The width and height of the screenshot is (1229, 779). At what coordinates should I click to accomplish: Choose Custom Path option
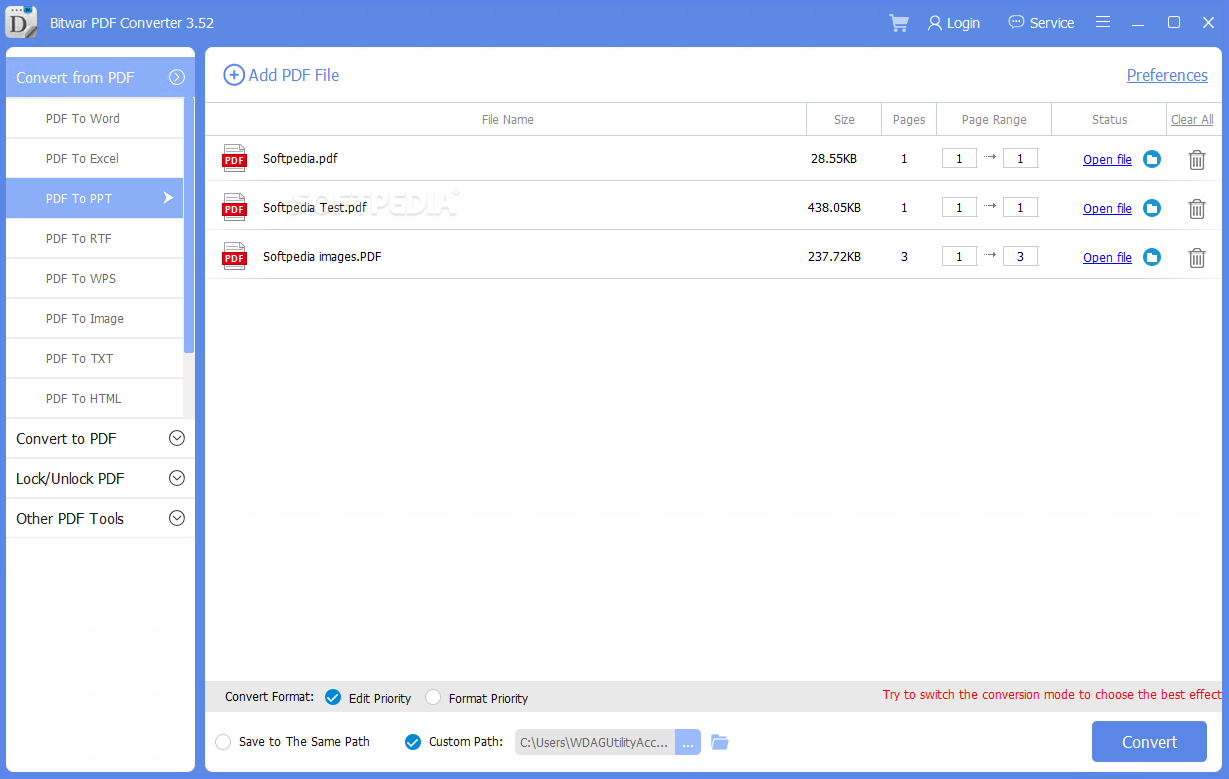(x=413, y=742)
